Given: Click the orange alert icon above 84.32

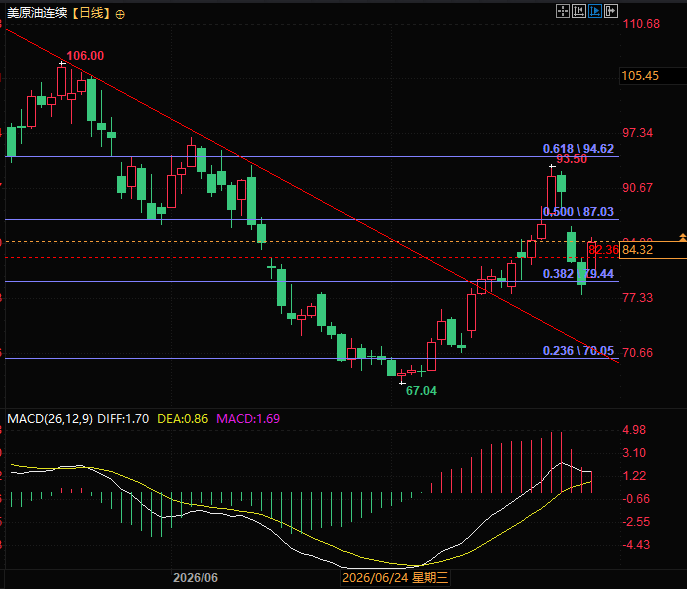Looking at the screenshot, I should click(682, 237).
